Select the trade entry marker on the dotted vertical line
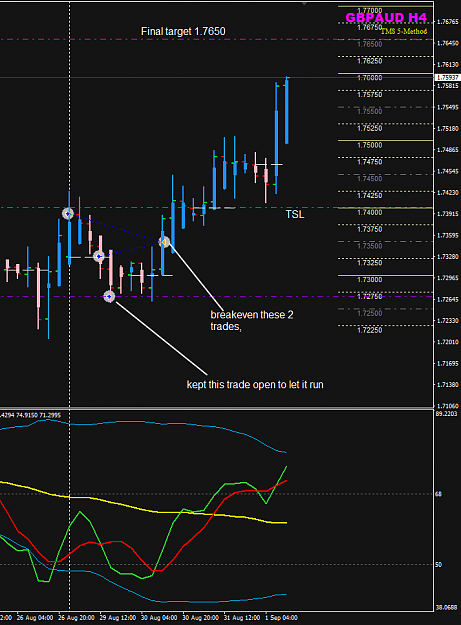 coord(69,214)
